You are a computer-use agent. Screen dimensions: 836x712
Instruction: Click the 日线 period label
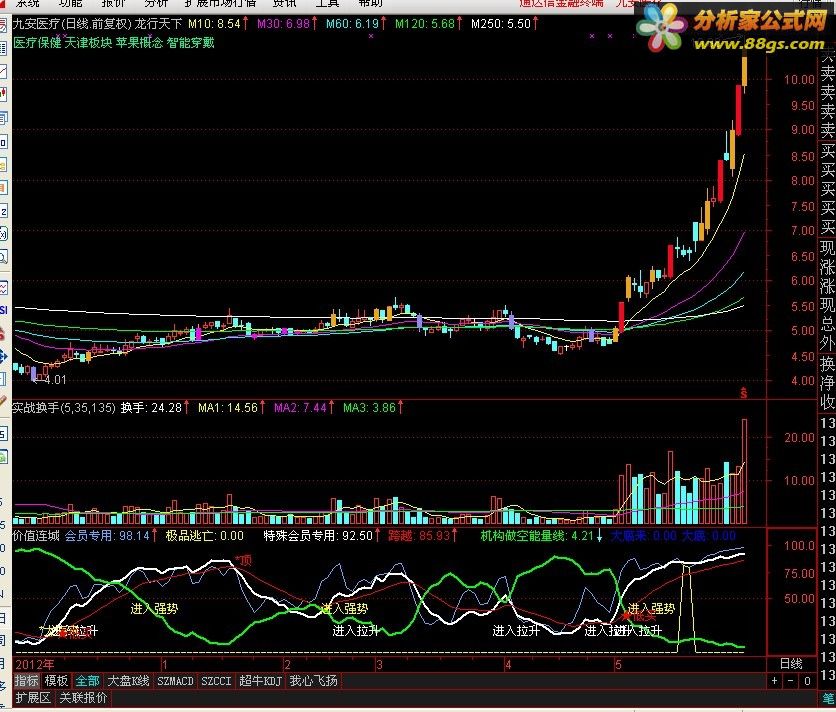[791, 664]
